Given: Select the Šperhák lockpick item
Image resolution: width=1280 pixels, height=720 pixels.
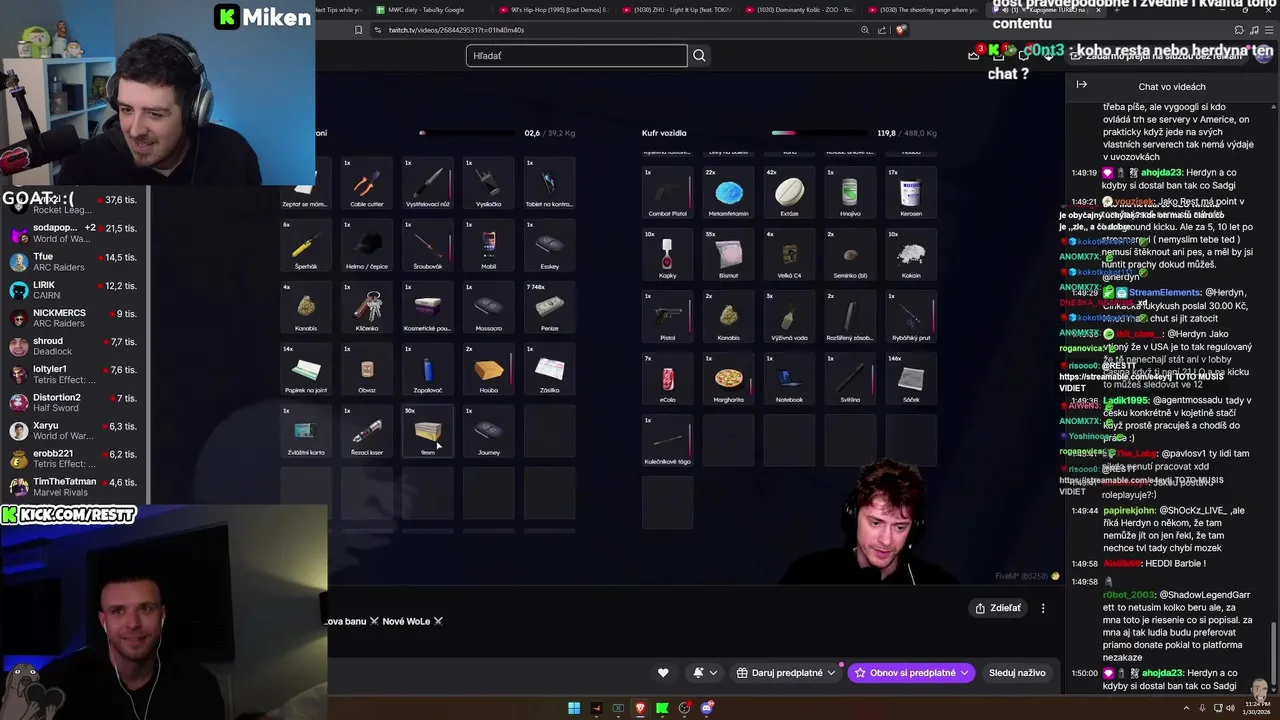Looking at the screenshot, I should [x=306, y=245].
